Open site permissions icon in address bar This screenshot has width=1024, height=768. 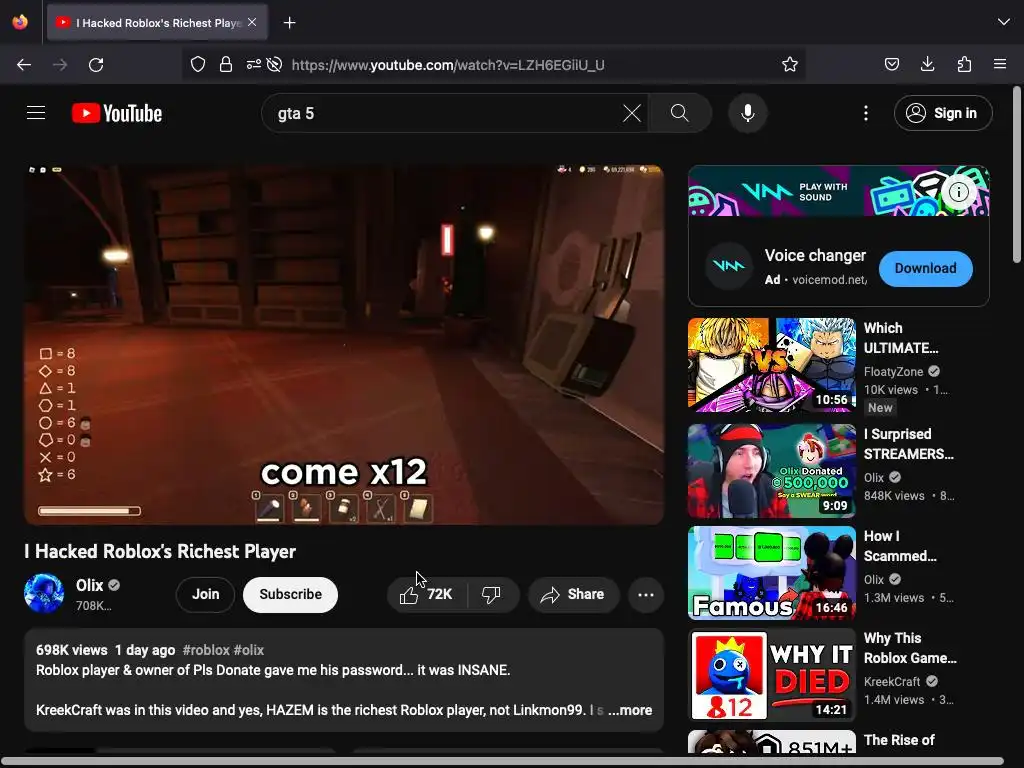tap(253, 64)
